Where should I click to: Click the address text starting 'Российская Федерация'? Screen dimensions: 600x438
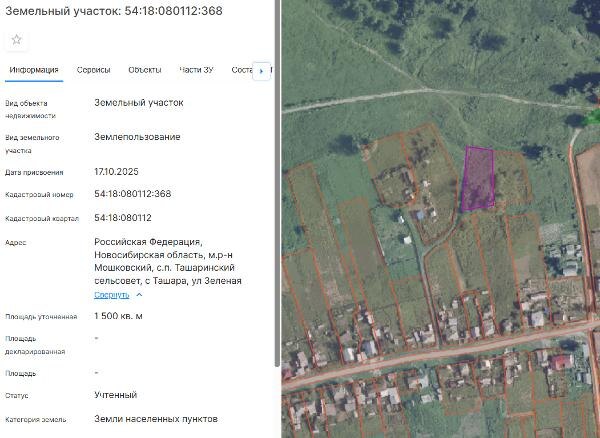coord(168,261)
